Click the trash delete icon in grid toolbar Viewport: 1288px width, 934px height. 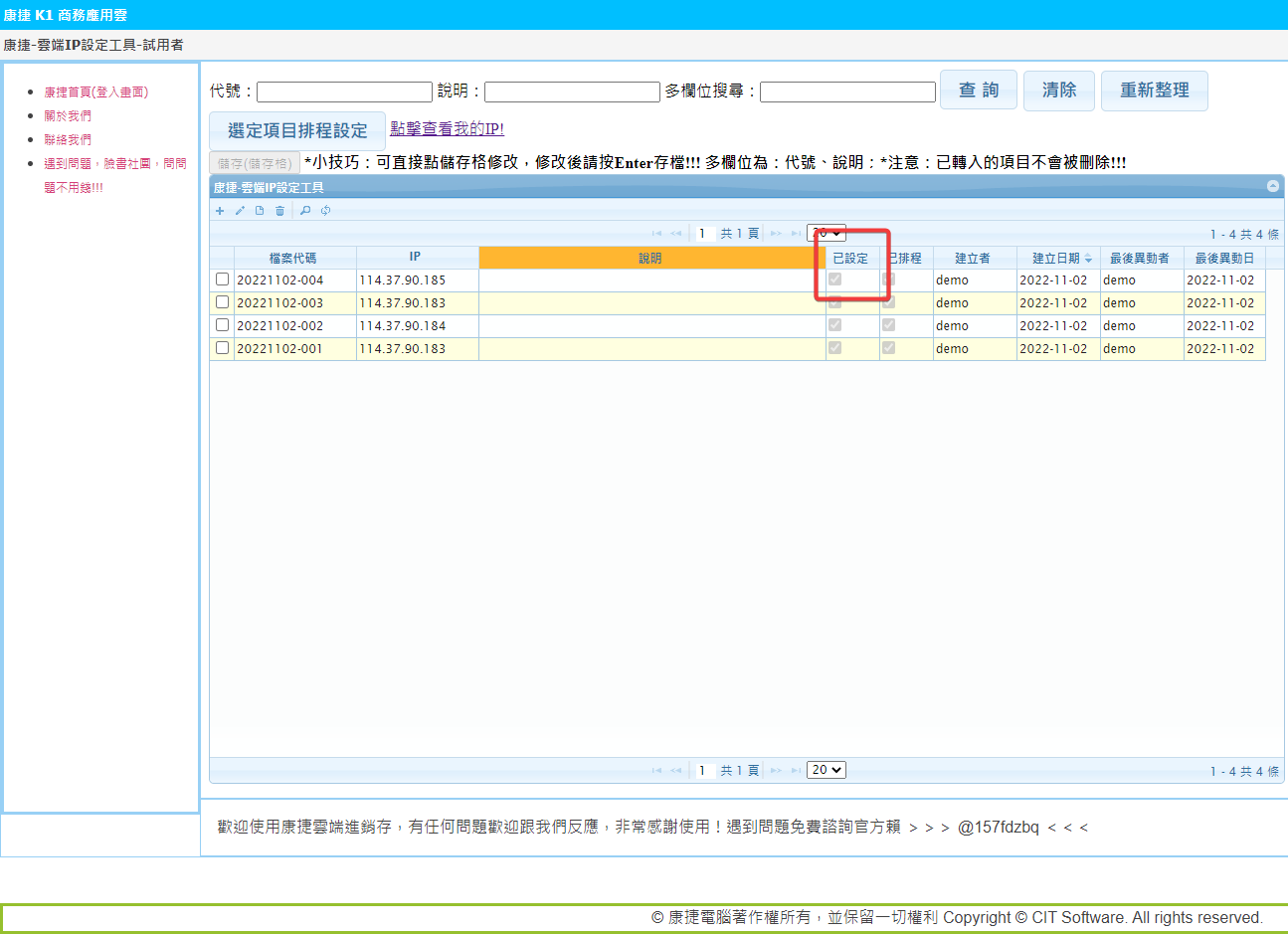click(x=279, y=211)
